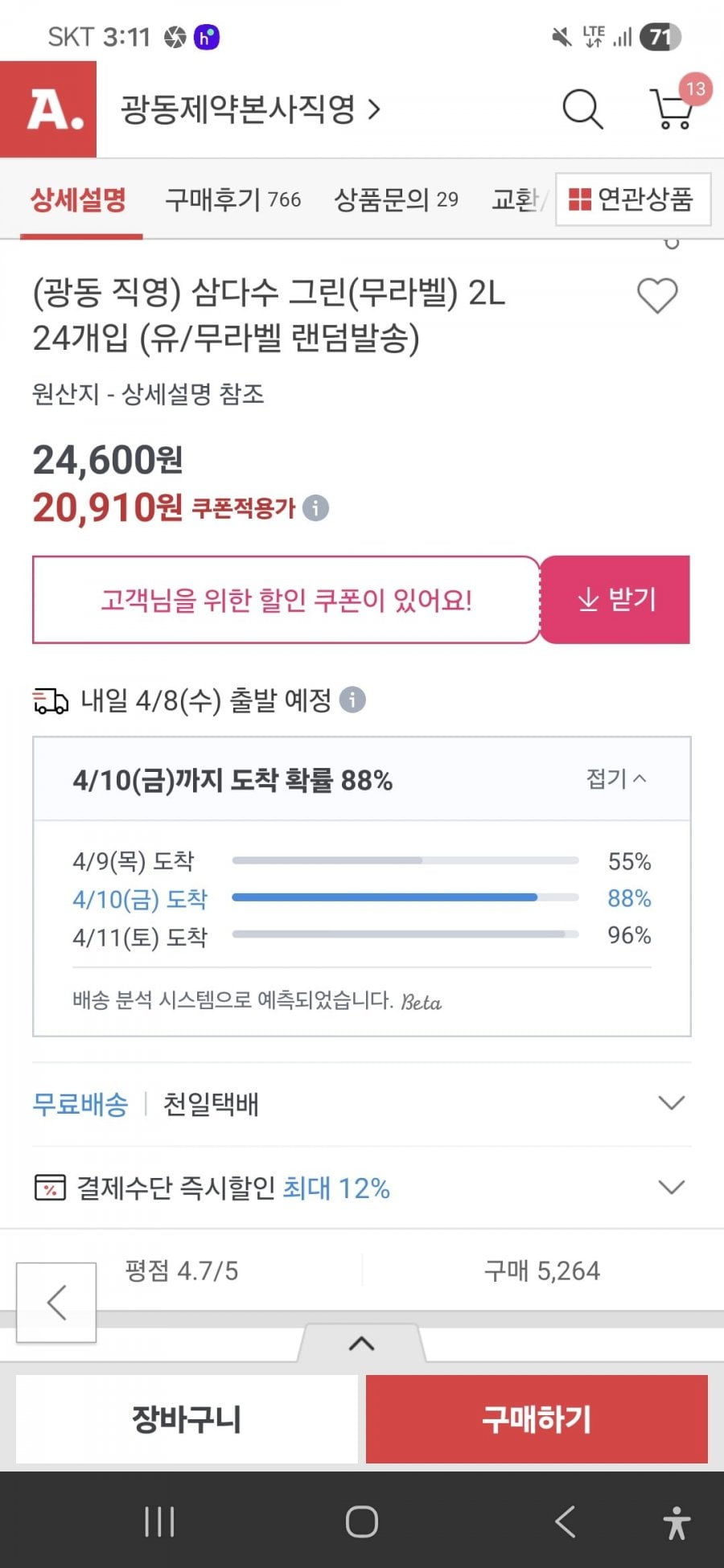Tap info icon next to 쿠폰적용가
724x1568 pixels.
coord(316,508)
